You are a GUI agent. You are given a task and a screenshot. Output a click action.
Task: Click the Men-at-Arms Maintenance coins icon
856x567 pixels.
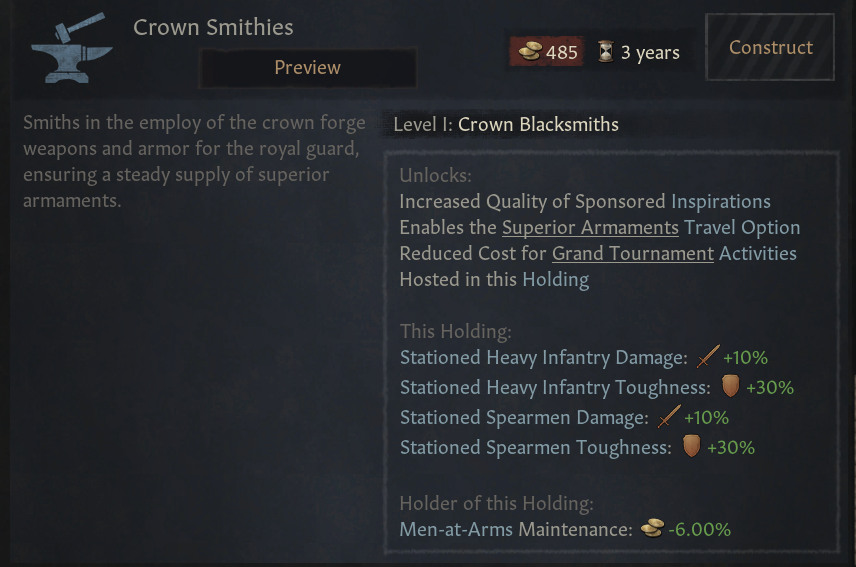point(652,528)
